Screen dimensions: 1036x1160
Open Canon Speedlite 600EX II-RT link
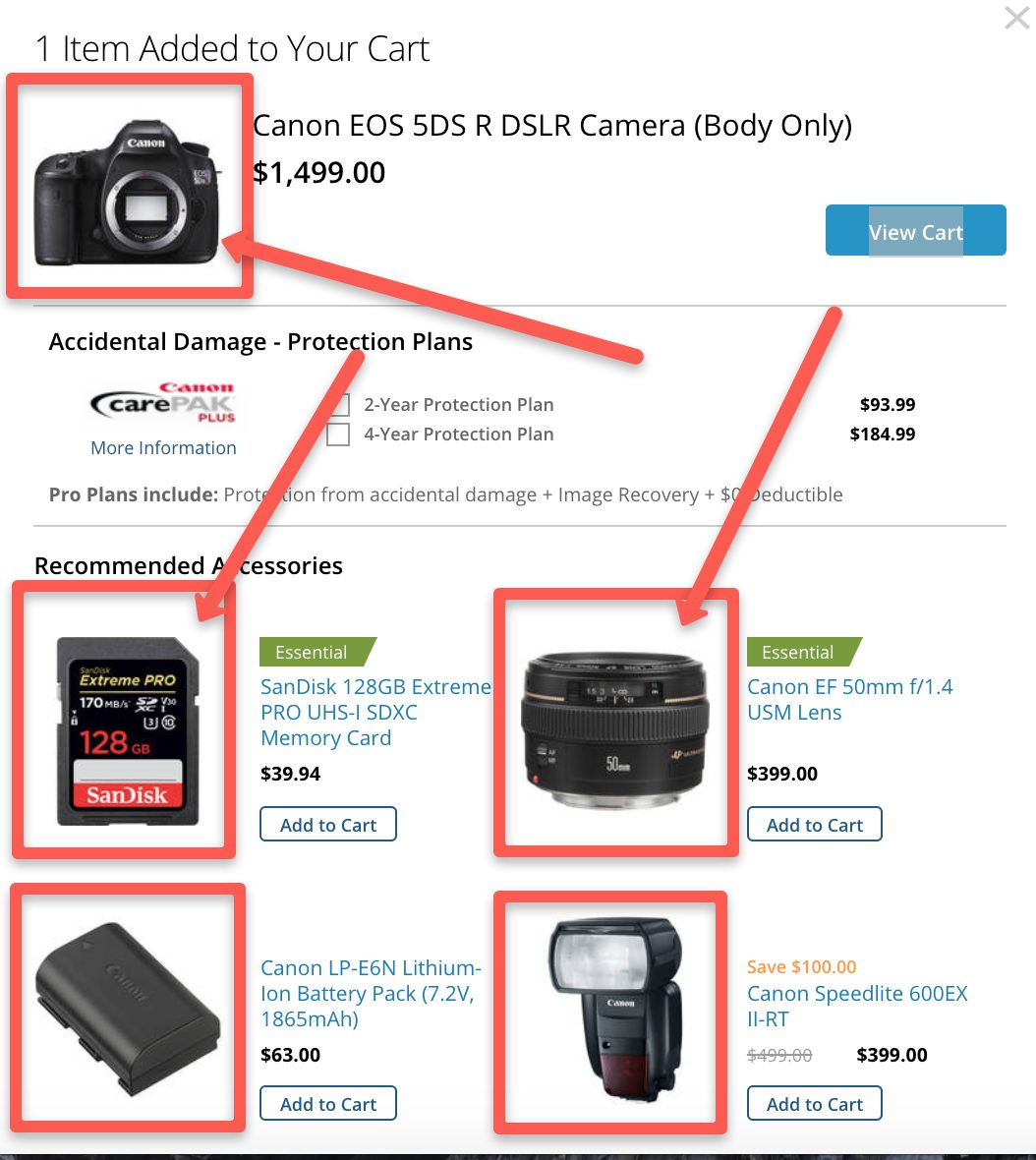[x=857, y=1006]
